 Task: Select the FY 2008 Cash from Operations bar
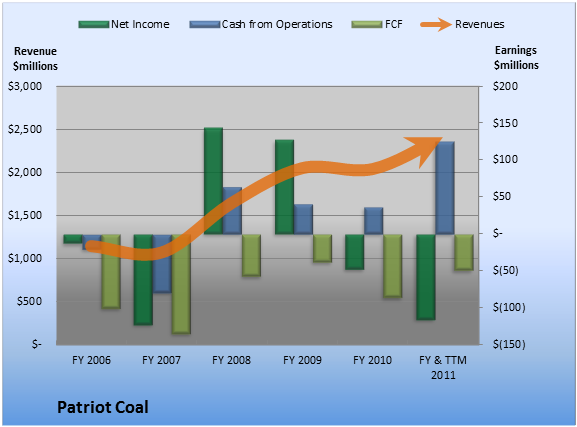click(233, 211)
